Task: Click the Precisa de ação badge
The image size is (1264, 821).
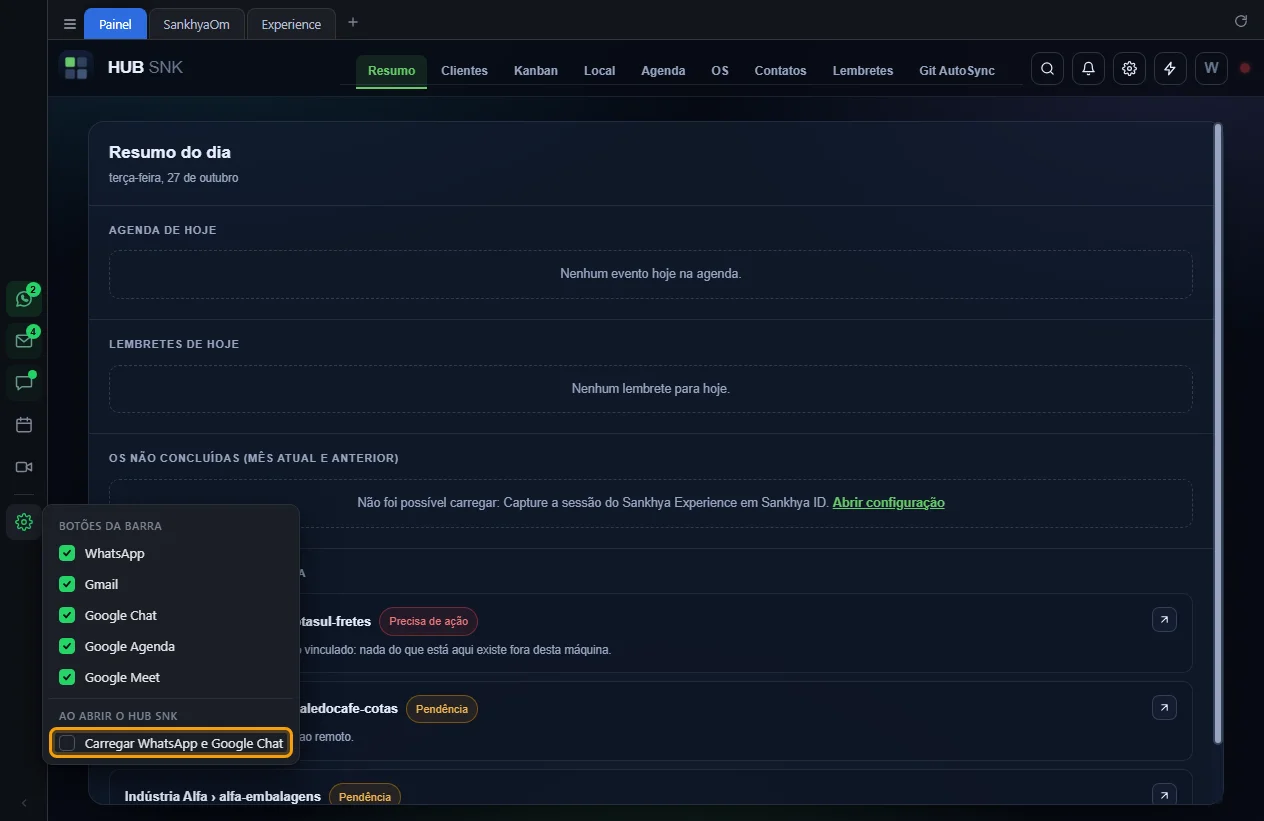Action: tap(428, 621)
